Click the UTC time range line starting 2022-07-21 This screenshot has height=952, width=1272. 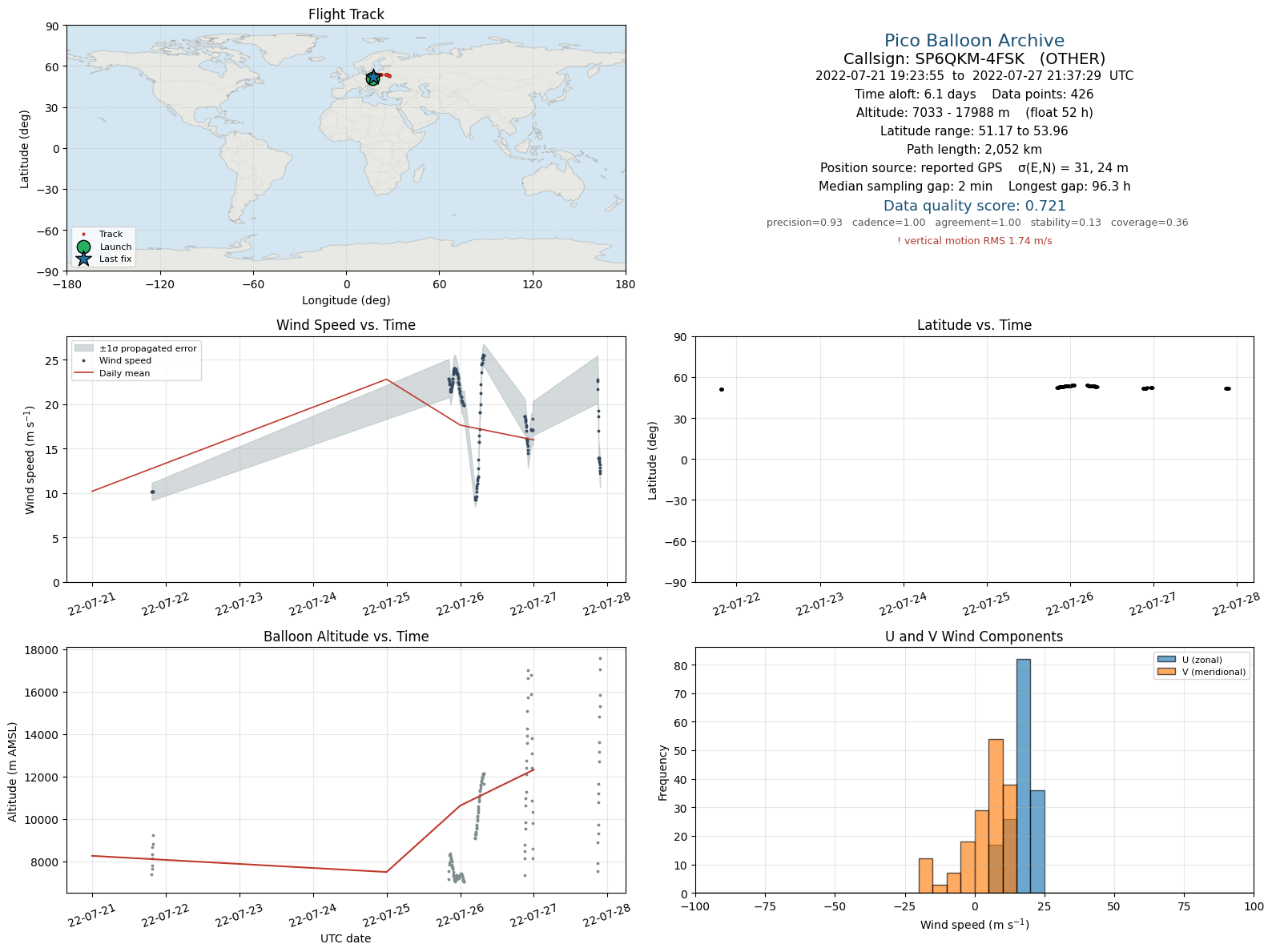pos(974,76)
